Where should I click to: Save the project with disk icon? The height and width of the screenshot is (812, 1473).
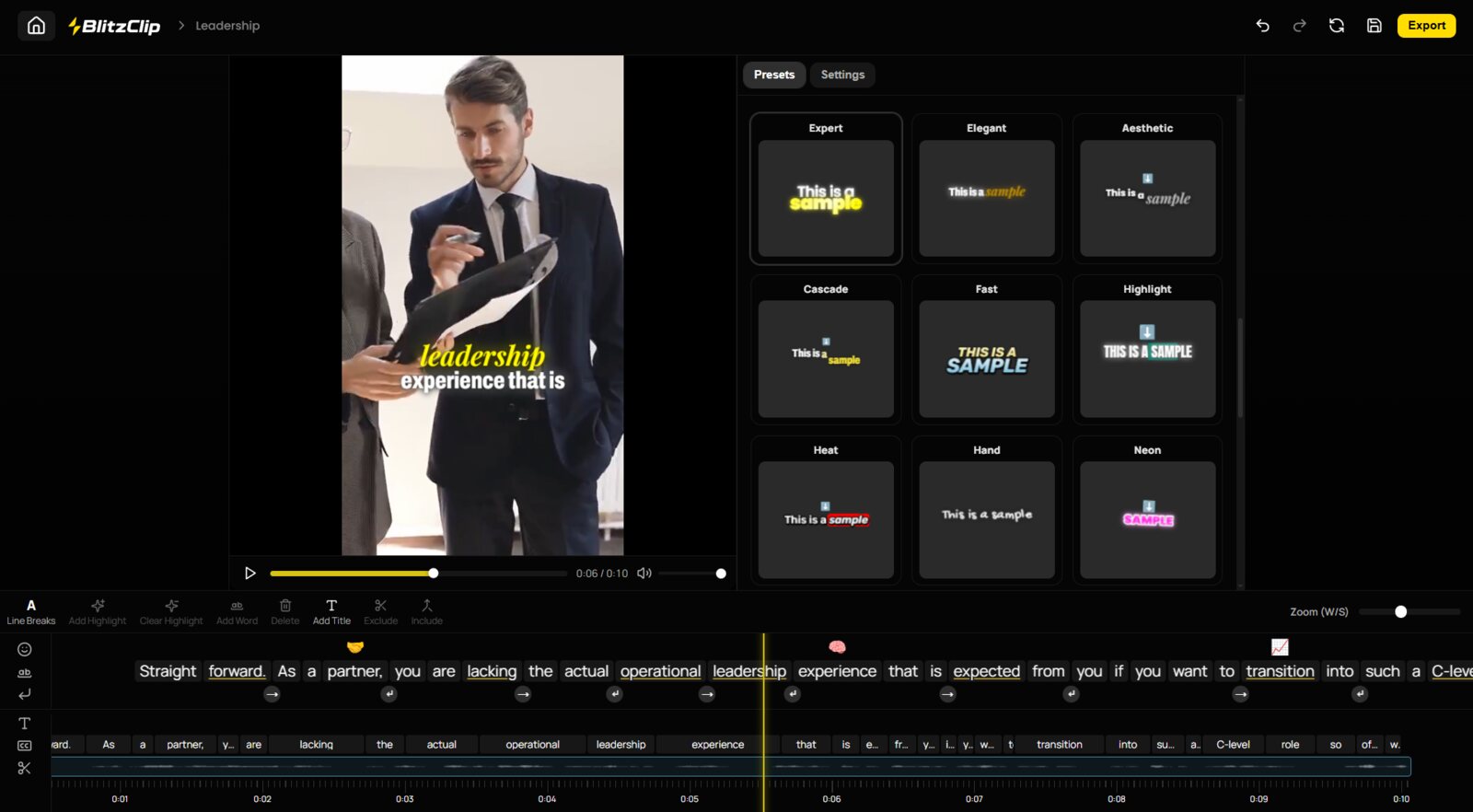point(1374,26)
